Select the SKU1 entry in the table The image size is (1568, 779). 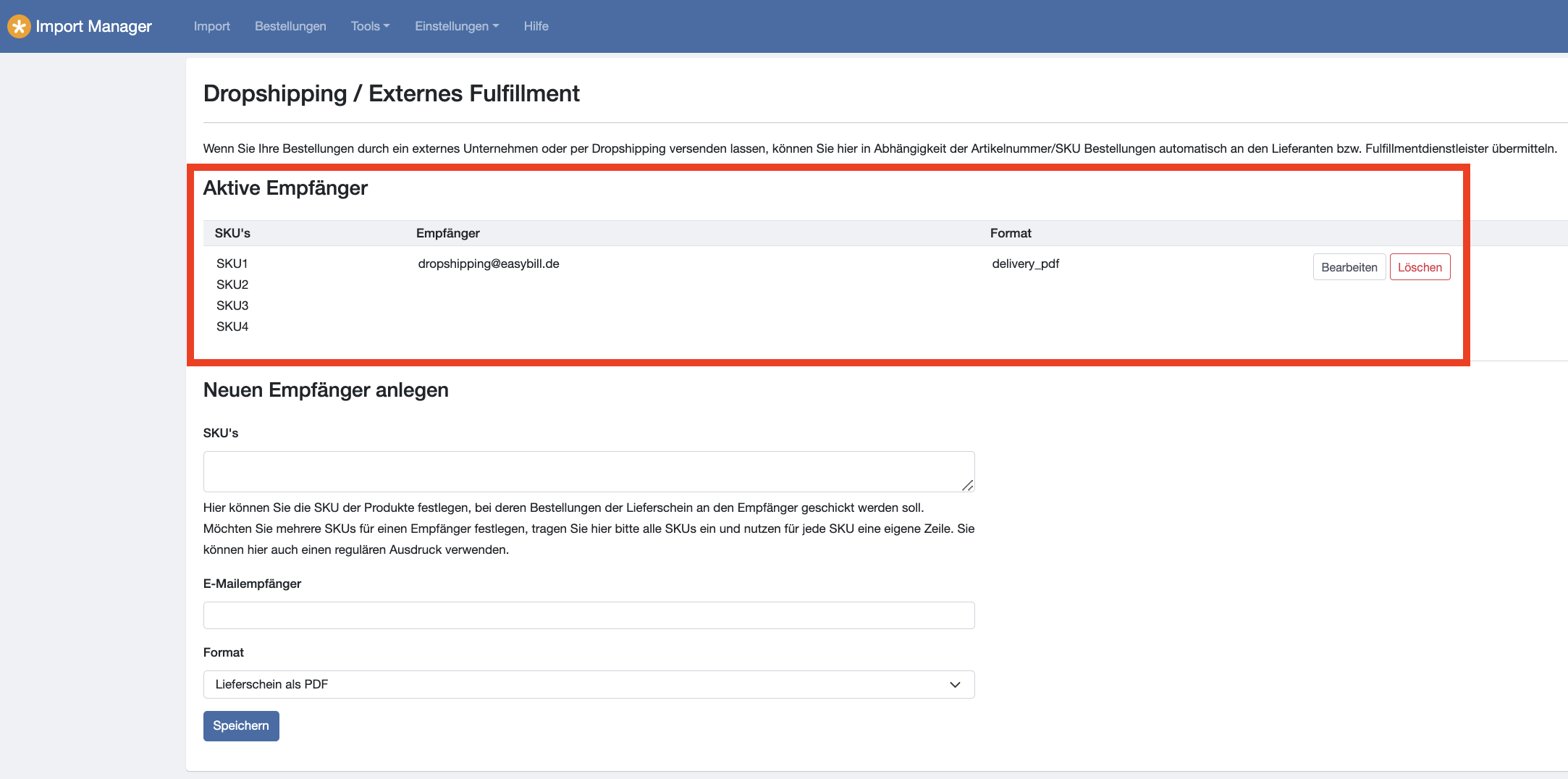232,264
